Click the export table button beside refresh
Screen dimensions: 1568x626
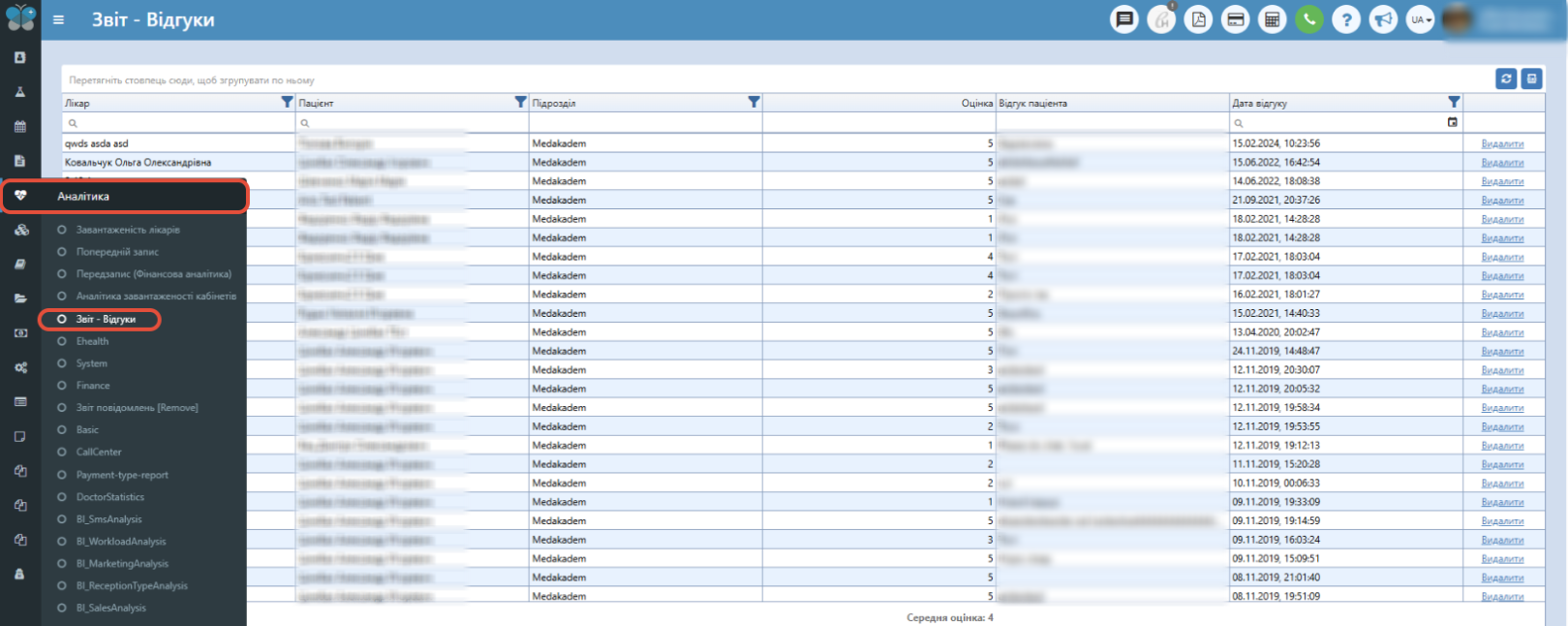click(x=1531, y=78)
